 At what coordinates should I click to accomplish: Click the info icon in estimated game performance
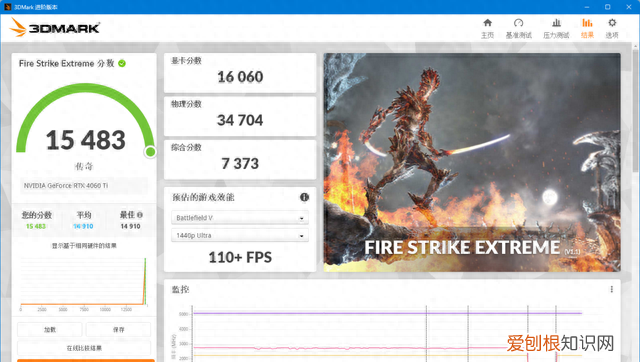pyautogui.click(x=304, y=197)
